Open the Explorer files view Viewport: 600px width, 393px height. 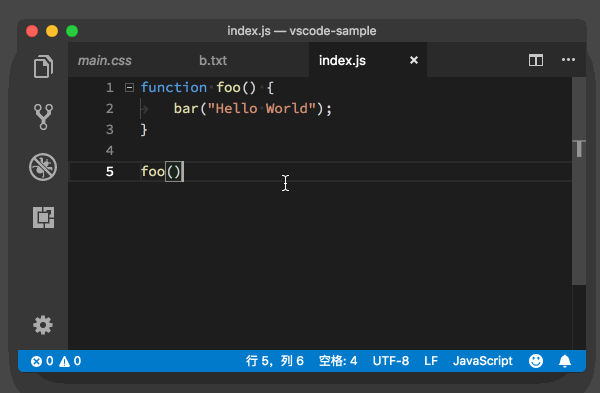pyautogui.click(x=43, y=67)
